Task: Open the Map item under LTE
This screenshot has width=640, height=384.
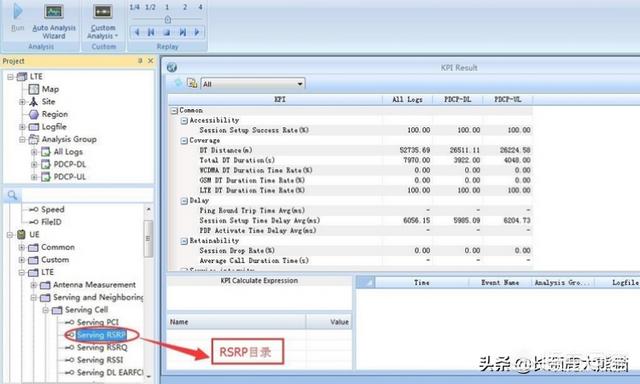Action: tap(50, 89)
